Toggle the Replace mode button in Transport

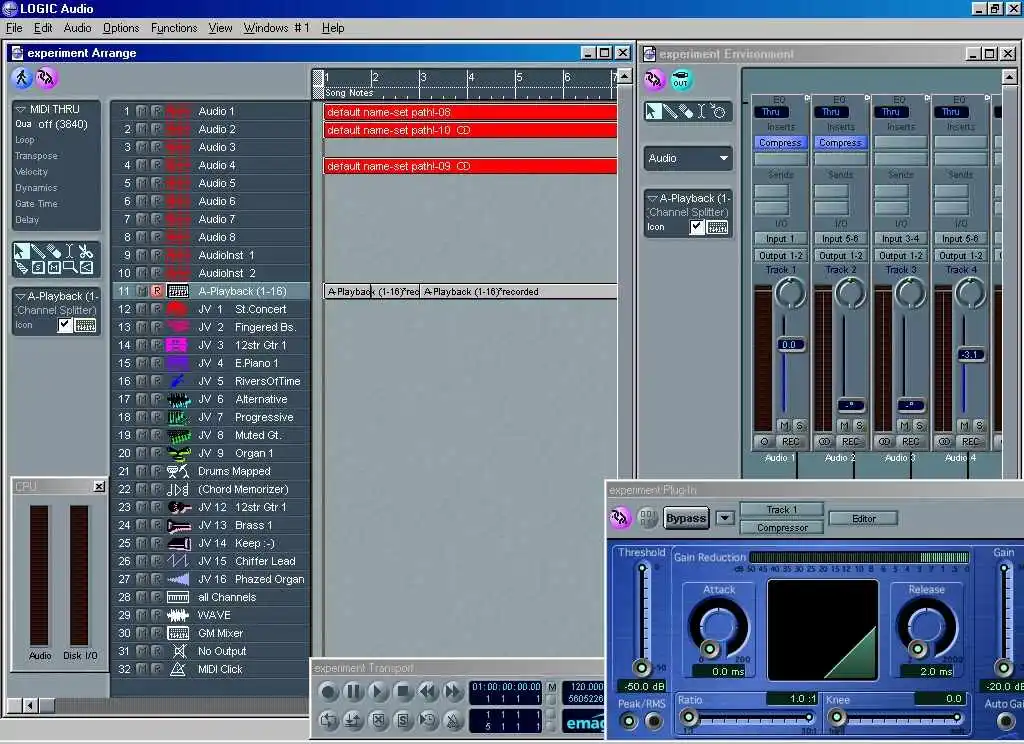click(x=378, y=720)
